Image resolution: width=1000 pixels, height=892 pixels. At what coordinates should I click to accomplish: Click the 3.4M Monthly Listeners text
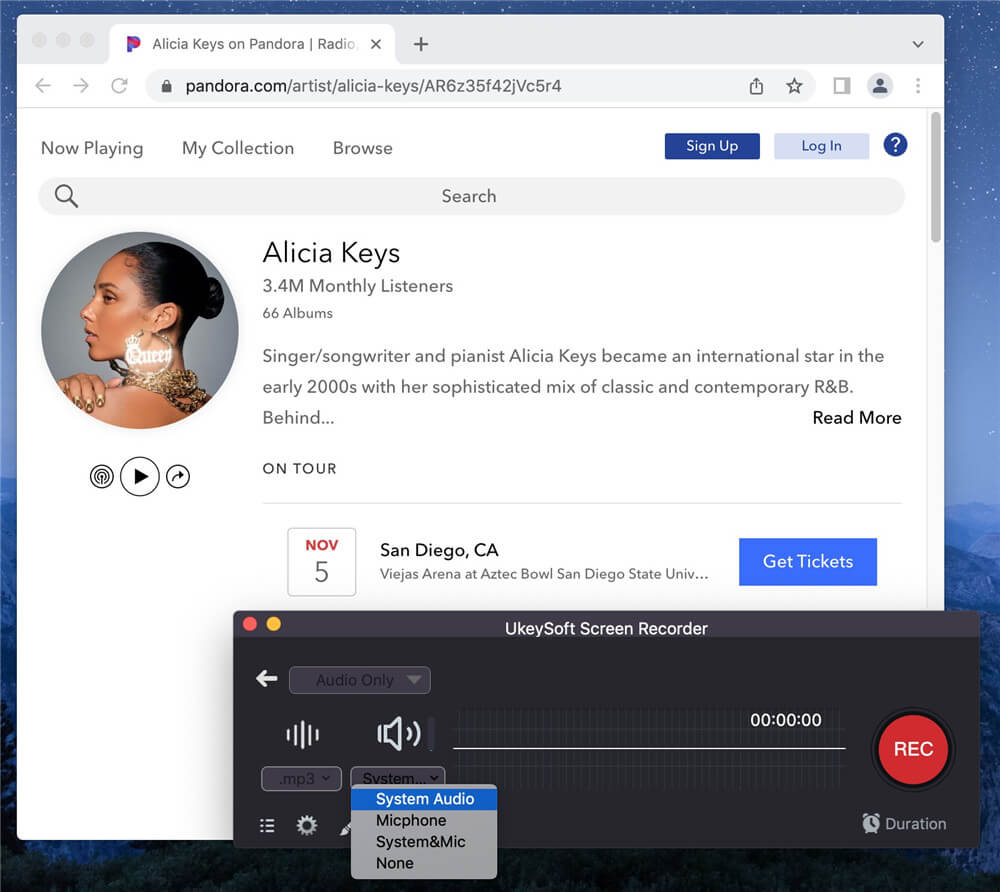tap(357, 286)
